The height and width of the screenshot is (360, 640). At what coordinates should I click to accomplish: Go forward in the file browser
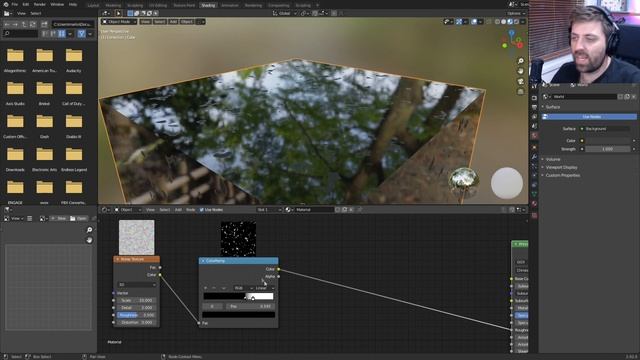tap(16, 24)
